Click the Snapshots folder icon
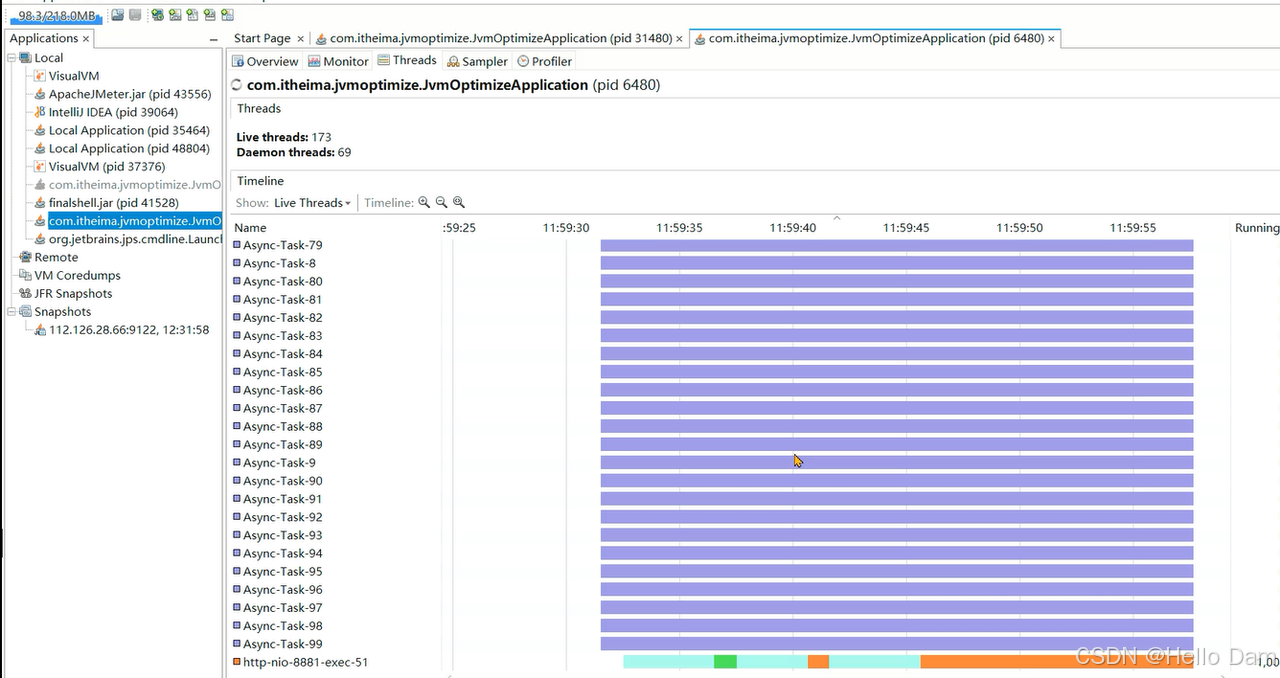 (26, 311)
